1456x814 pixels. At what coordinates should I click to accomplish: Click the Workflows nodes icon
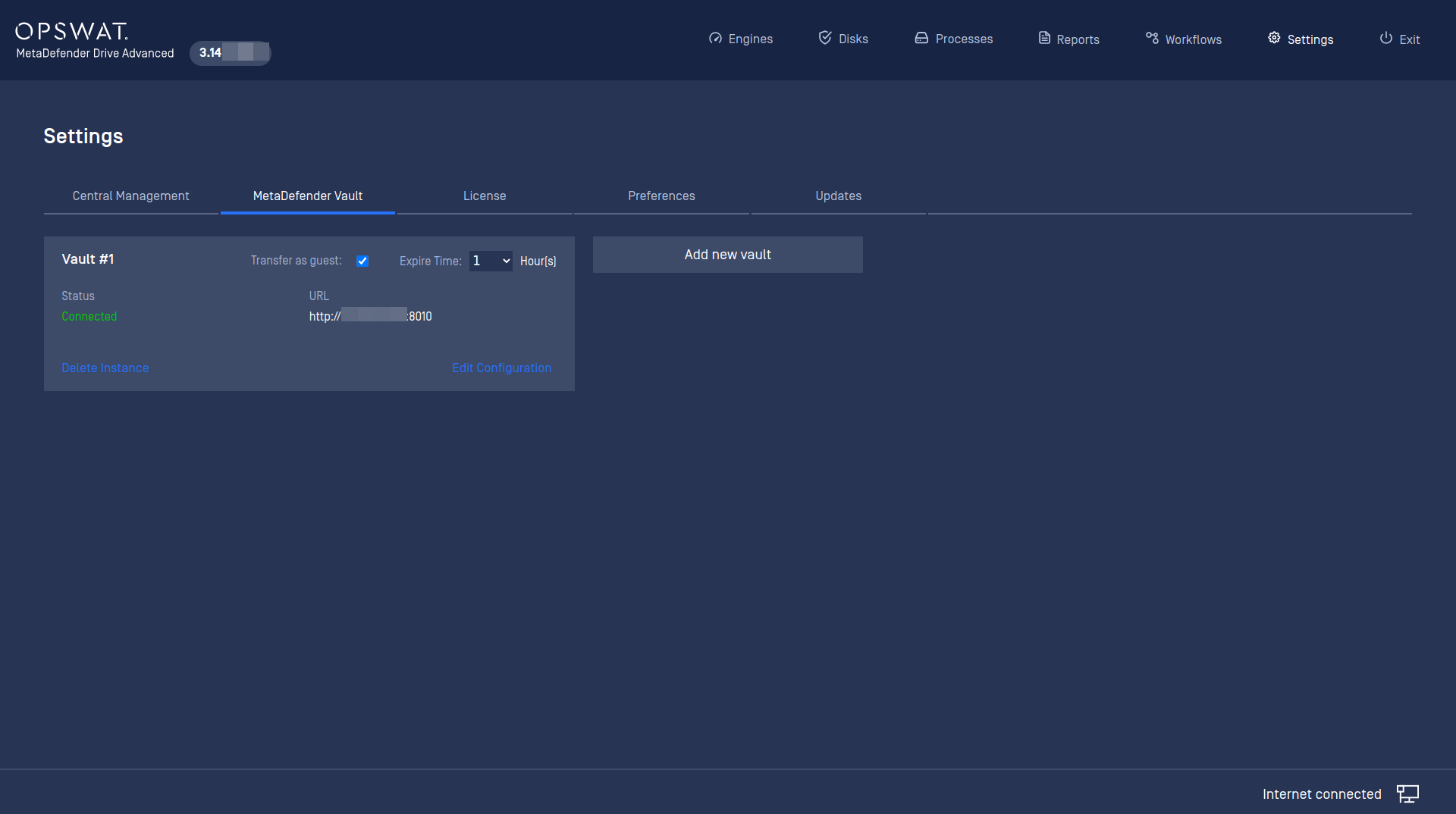click(1152, 38)
